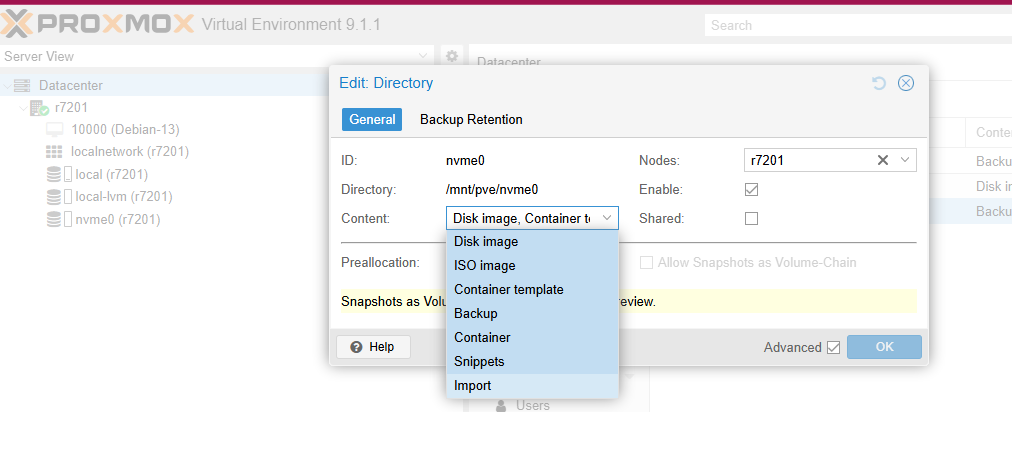
Task: Click the gear icon beside Server View
Action: pyautogui.click(x=452, y=56)
